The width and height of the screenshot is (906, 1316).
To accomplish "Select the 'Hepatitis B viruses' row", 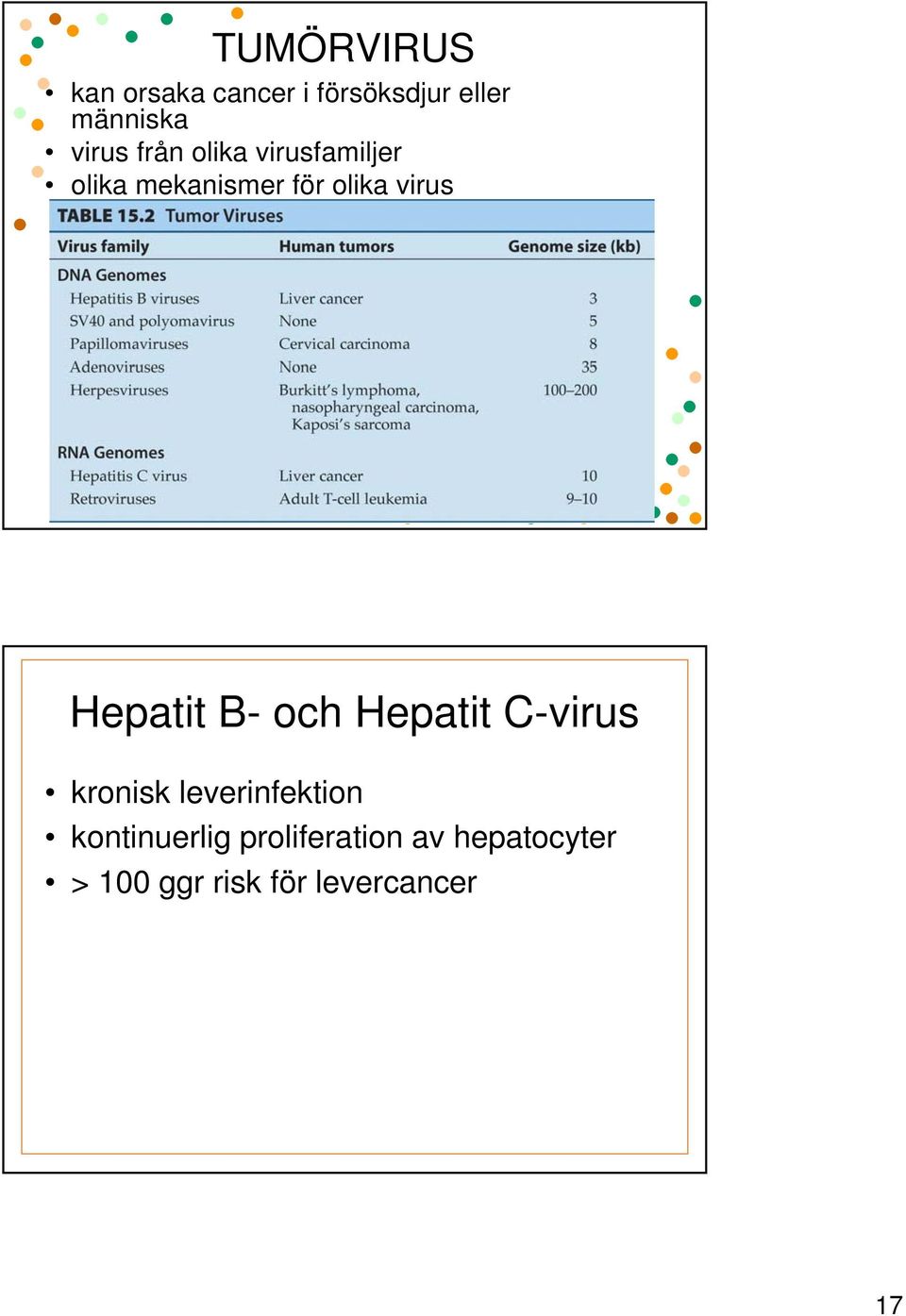I will click(333, 298).
